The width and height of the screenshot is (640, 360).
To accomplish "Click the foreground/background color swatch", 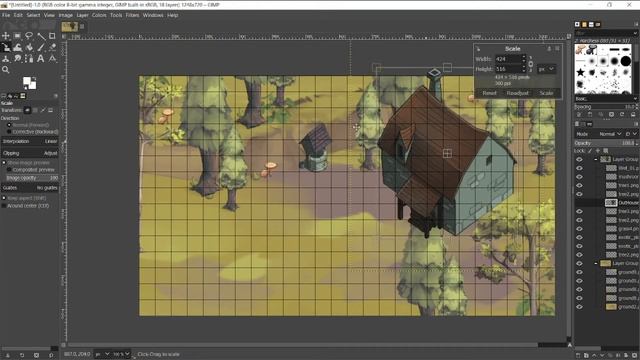I will [x=29, y=83].
